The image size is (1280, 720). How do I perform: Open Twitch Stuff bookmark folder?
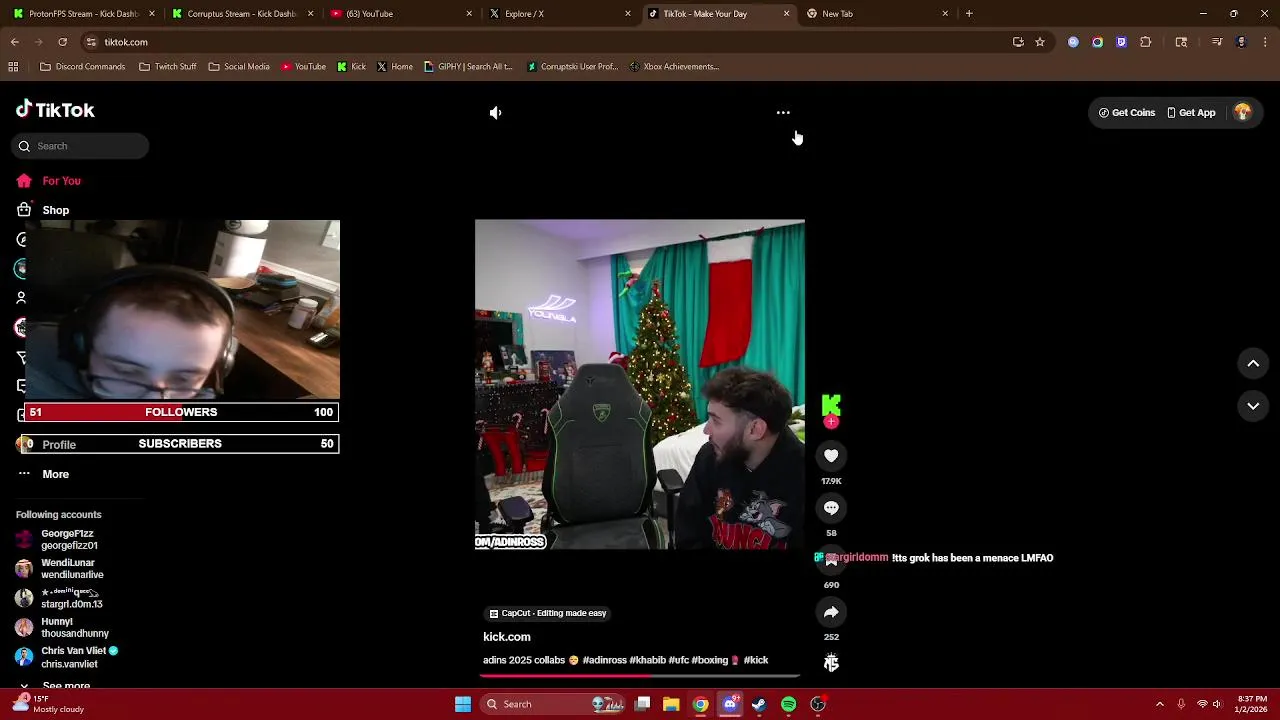click(167, 67)
